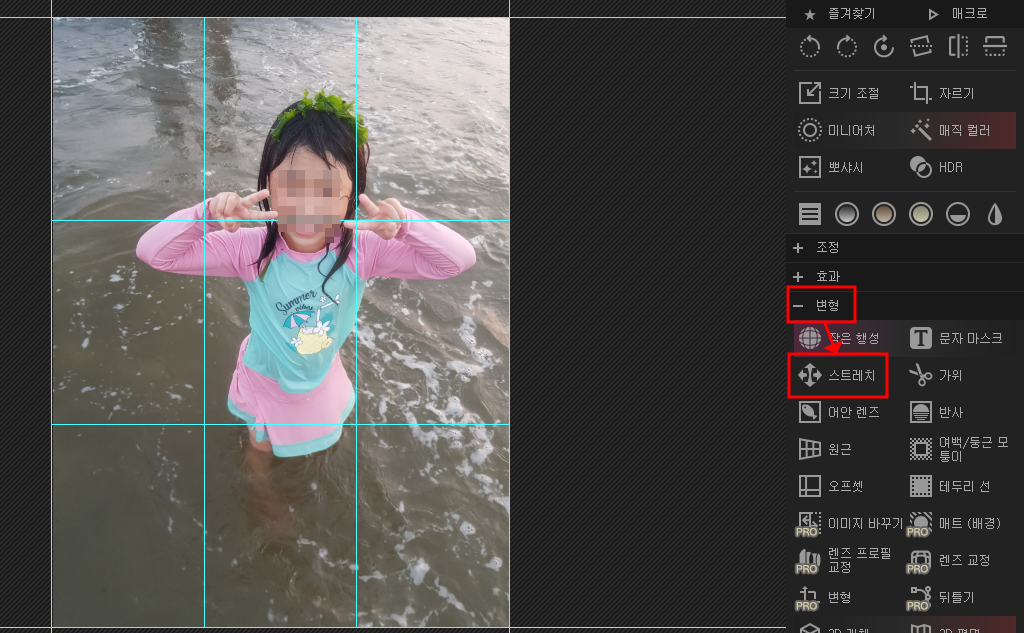Open the 작은 행성 tiny planet tool
Screen dimensions: 1024x633
(x=840, y=338)
